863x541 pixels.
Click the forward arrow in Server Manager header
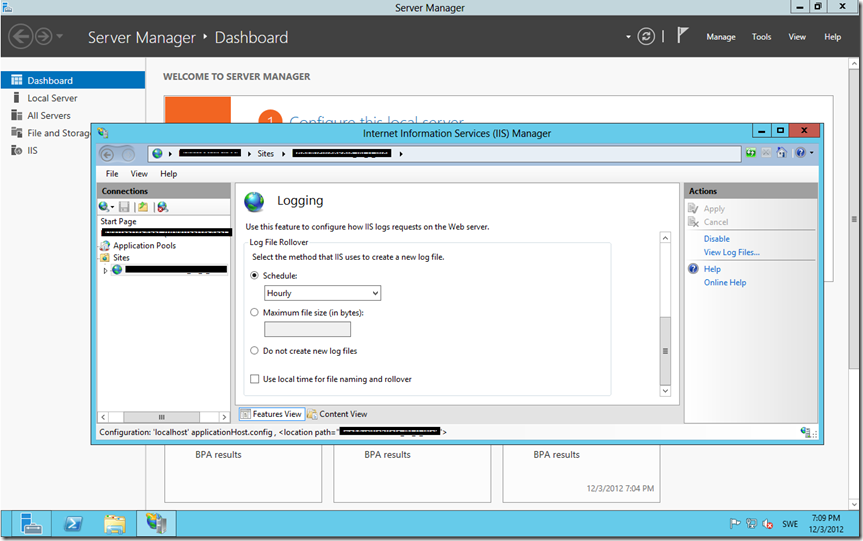click(43, 37)
